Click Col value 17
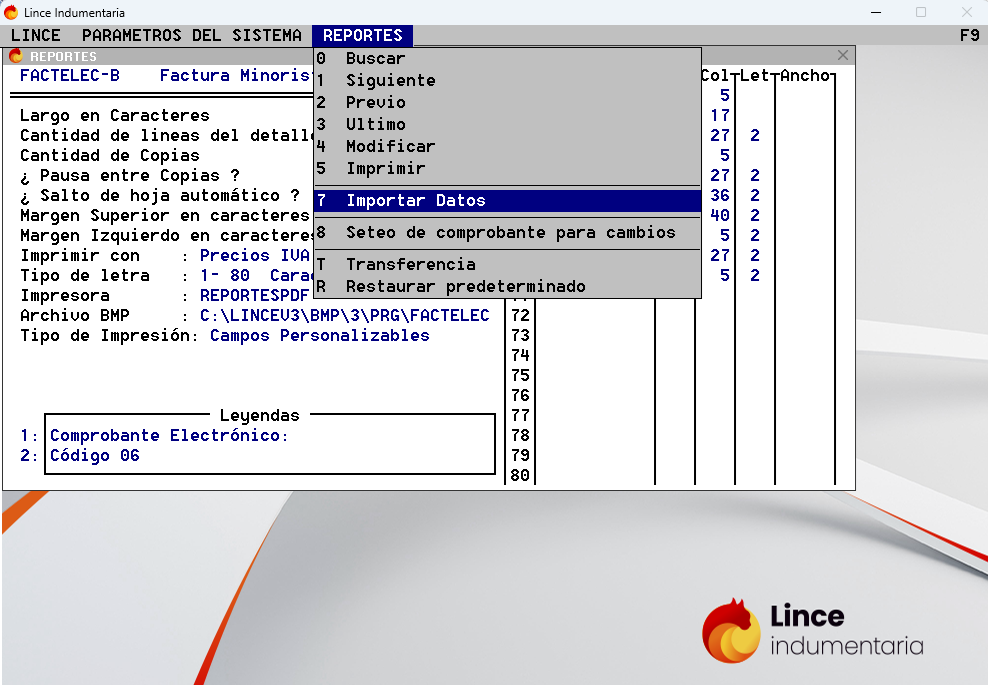Viewport: 988px width, 685px height. [x=720, y=116]
